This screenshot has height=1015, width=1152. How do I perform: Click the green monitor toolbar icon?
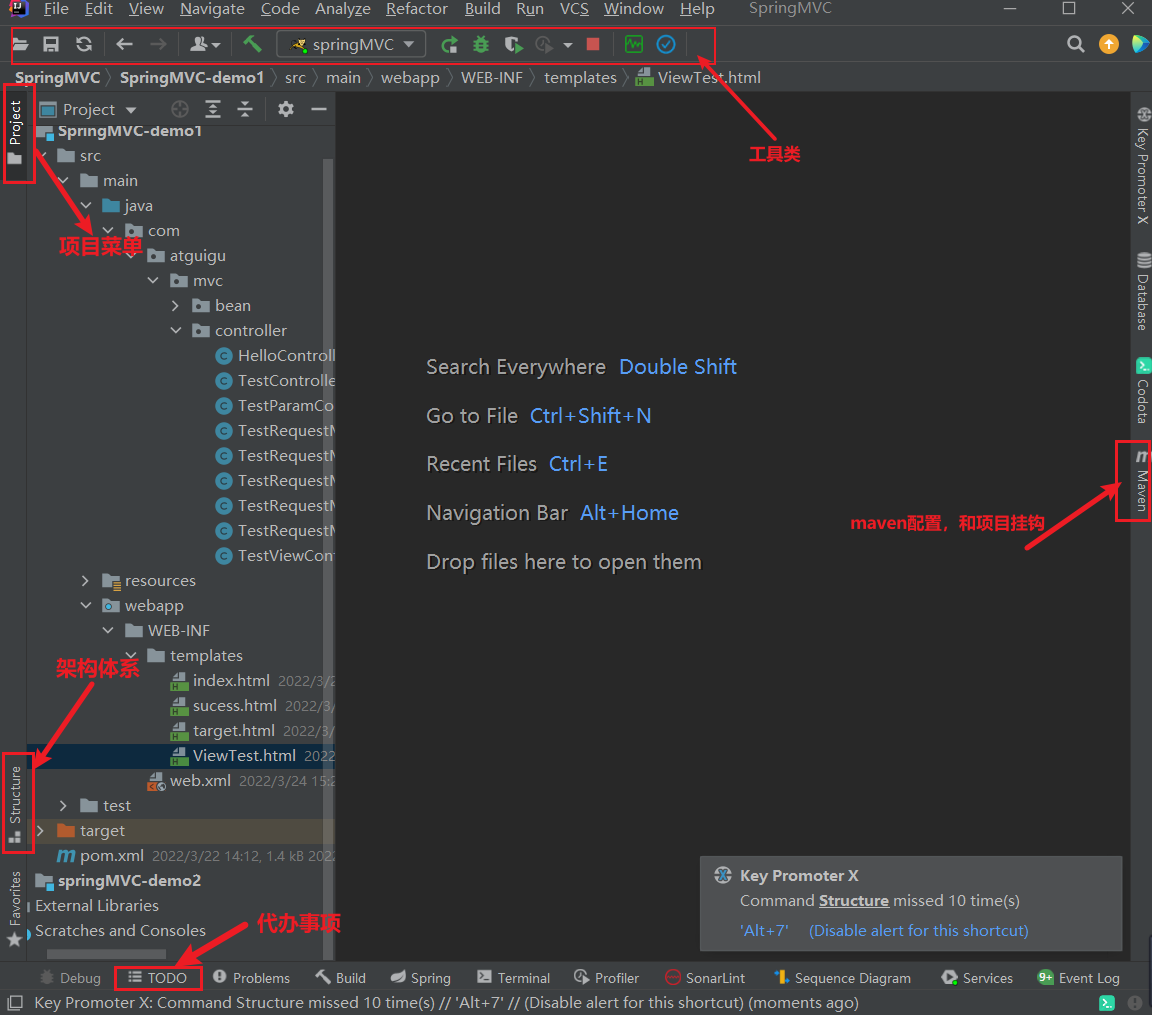(633, 44)
